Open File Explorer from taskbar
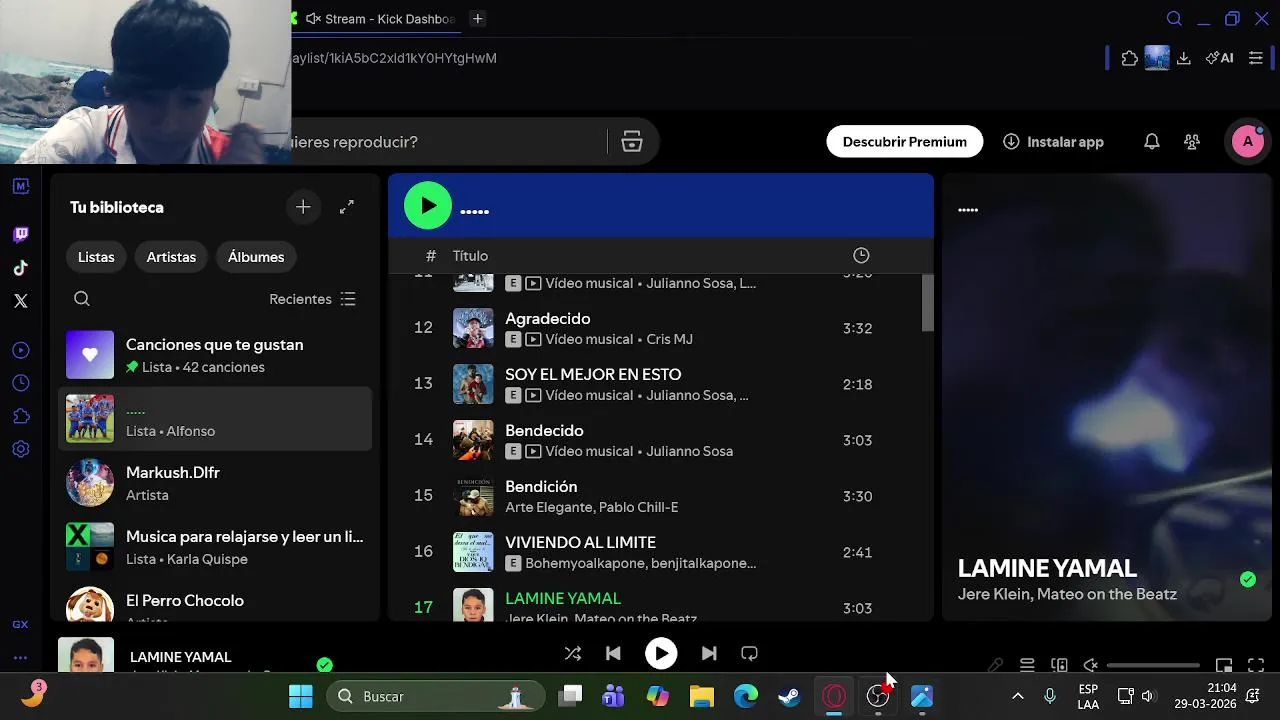This screenshot has height=720, width=1280. click(702, 696)
